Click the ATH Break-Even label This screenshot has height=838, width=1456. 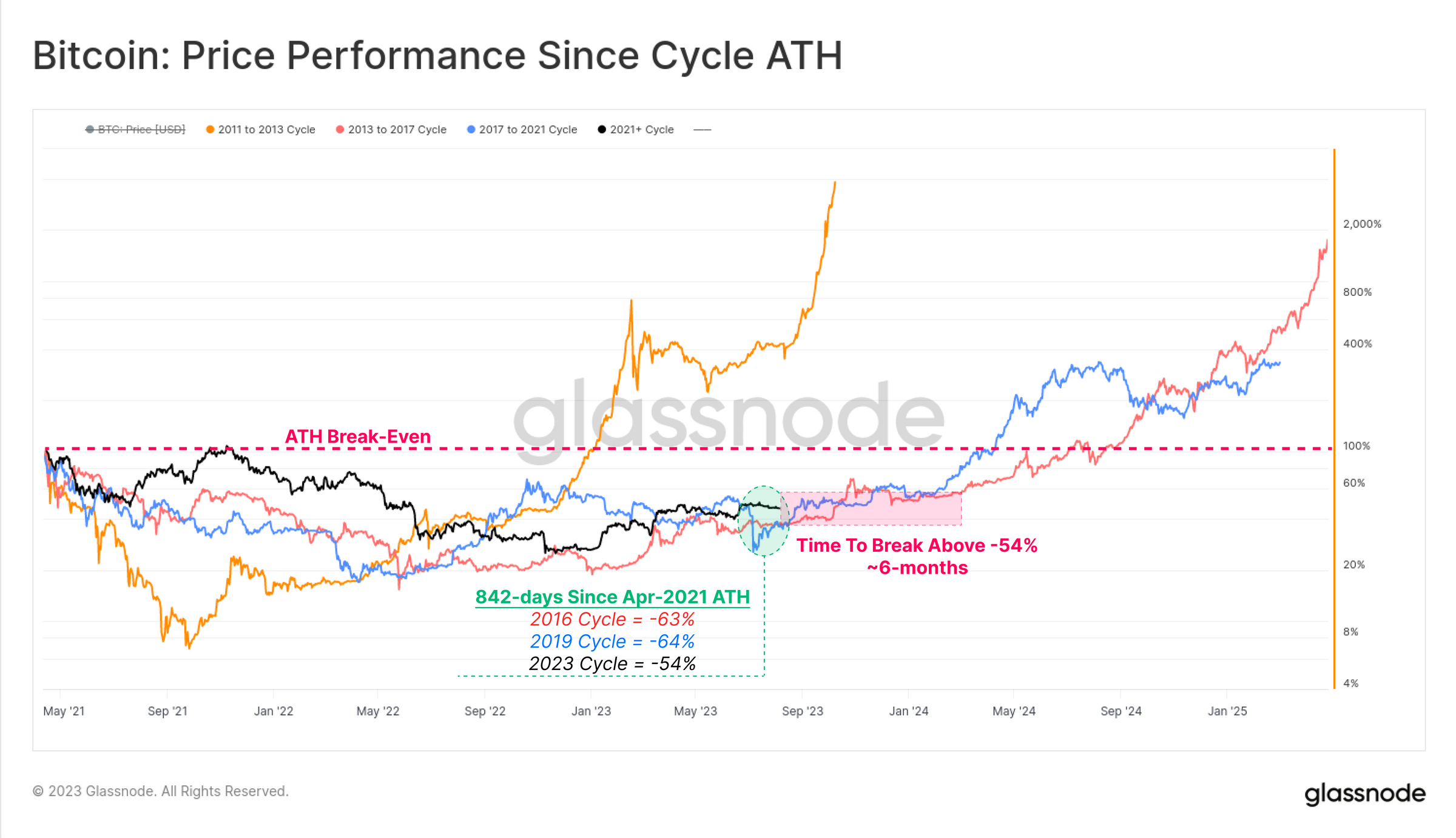coord(358,437)
